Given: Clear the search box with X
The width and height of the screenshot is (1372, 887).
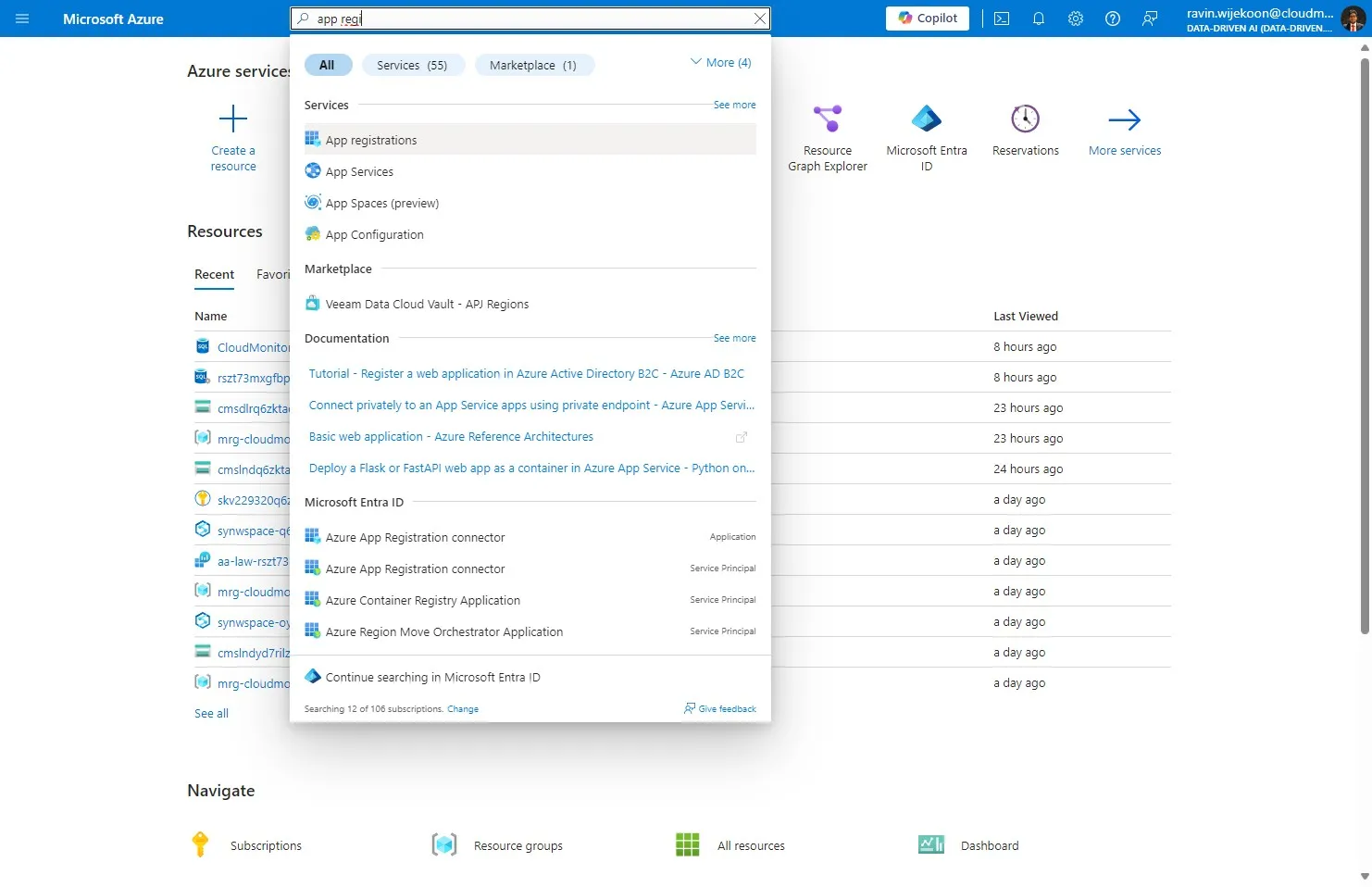Looking at the screenshot, I should click(759, 19).
